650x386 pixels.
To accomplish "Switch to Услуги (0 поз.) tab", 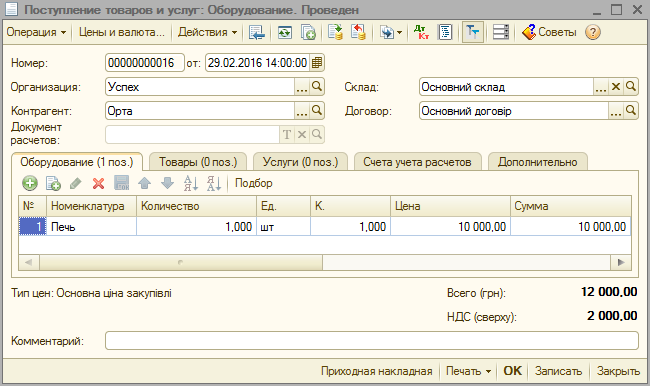I will [301, 162].
